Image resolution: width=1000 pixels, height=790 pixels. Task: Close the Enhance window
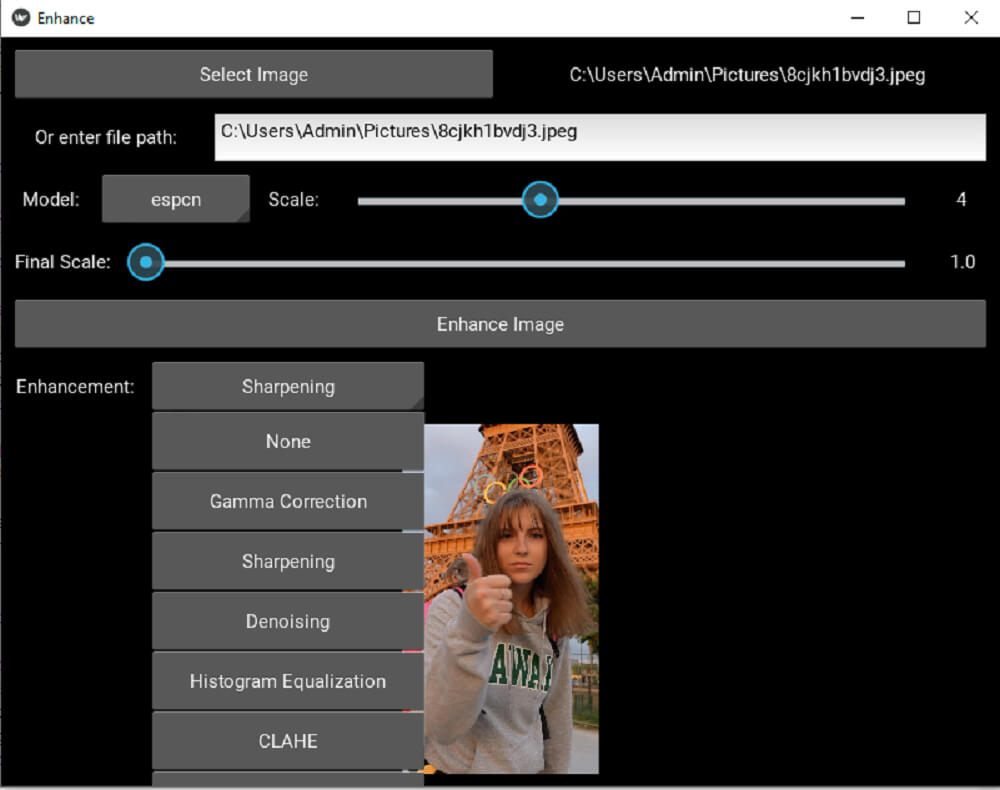point(970,18)
